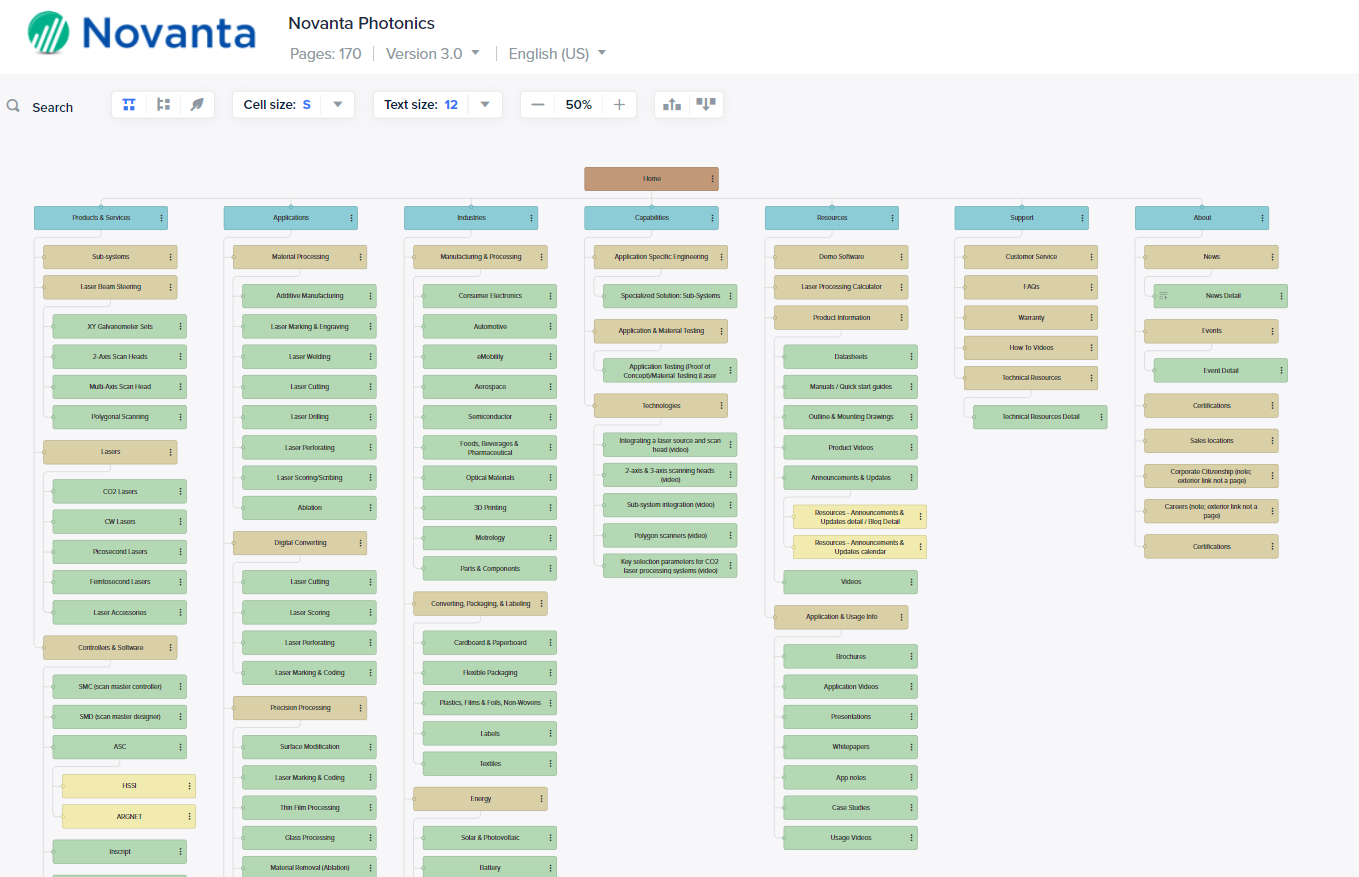The height and width of the screenshot is (877, 1359).
Task: Click the 'Pages: 170' count text
Action: [x=325, y=53]
